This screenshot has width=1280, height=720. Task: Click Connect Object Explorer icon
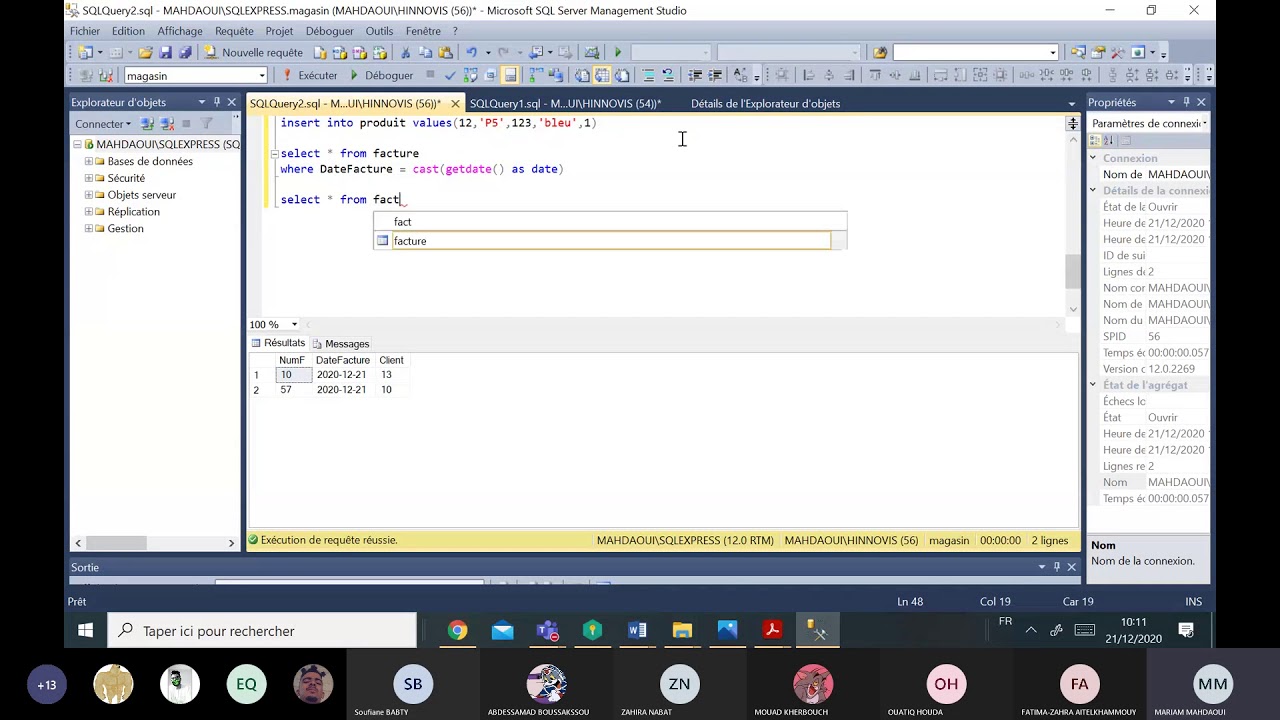pos(147,124)
